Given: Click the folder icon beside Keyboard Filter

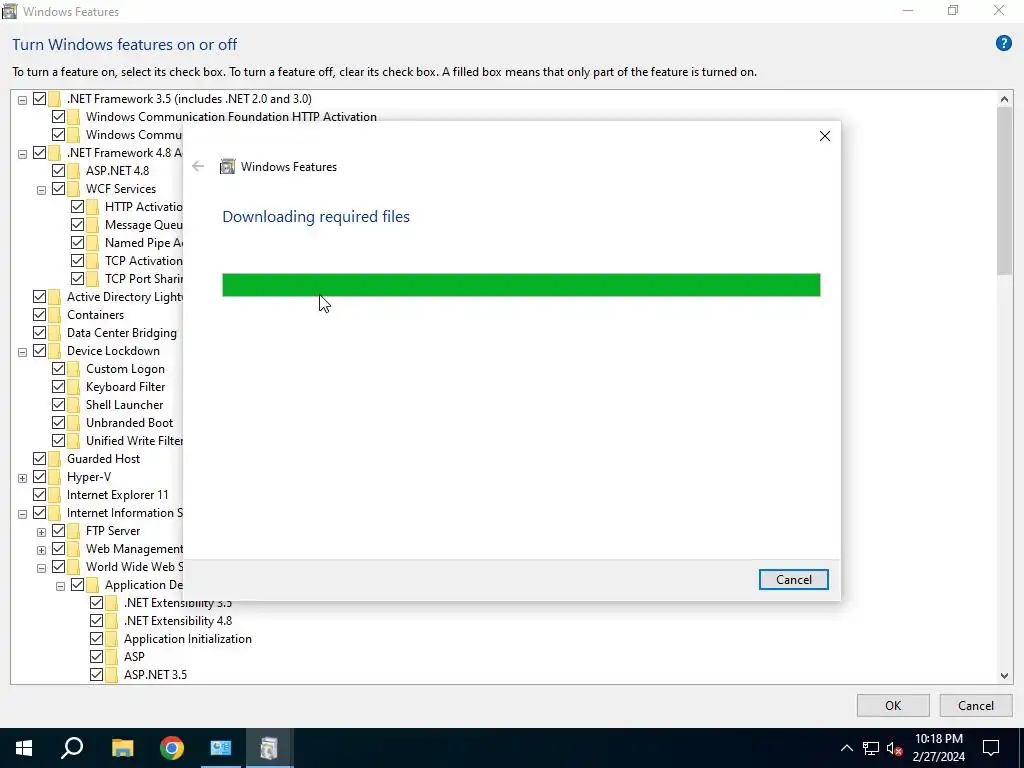Looking at the screenshot, I should coord(74,387).
